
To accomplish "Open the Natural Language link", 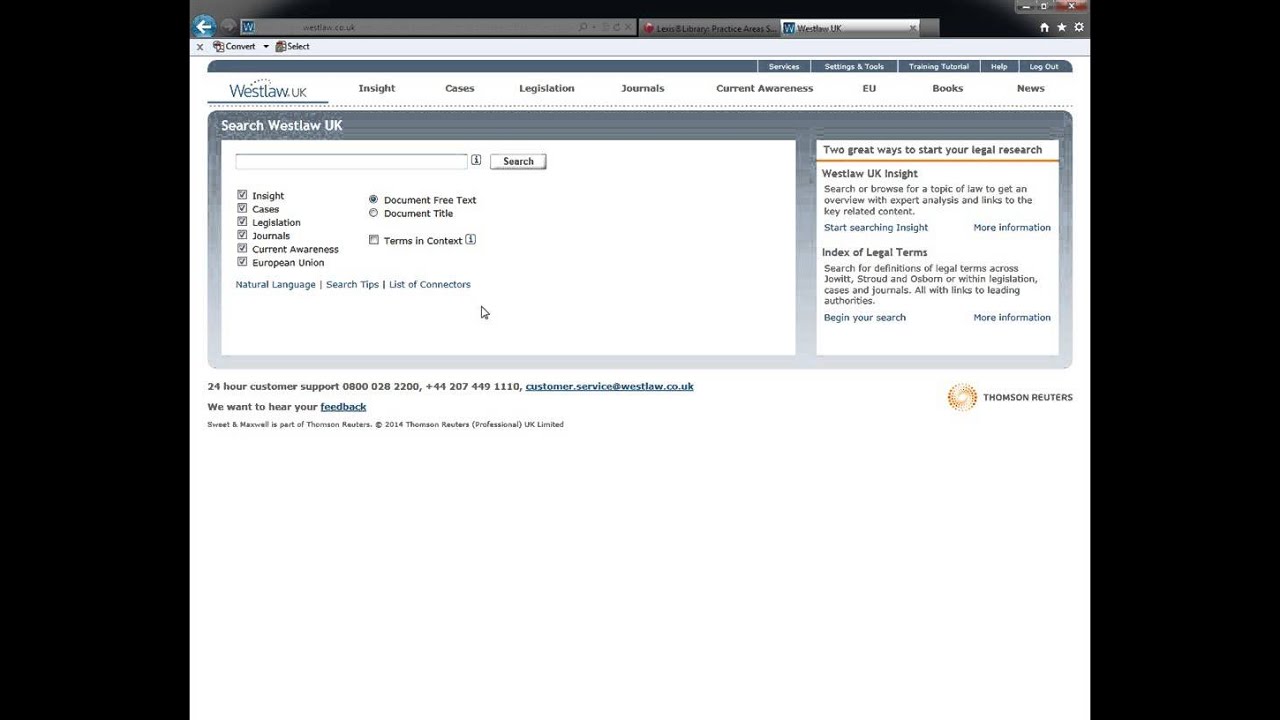I will pos(275,284).
